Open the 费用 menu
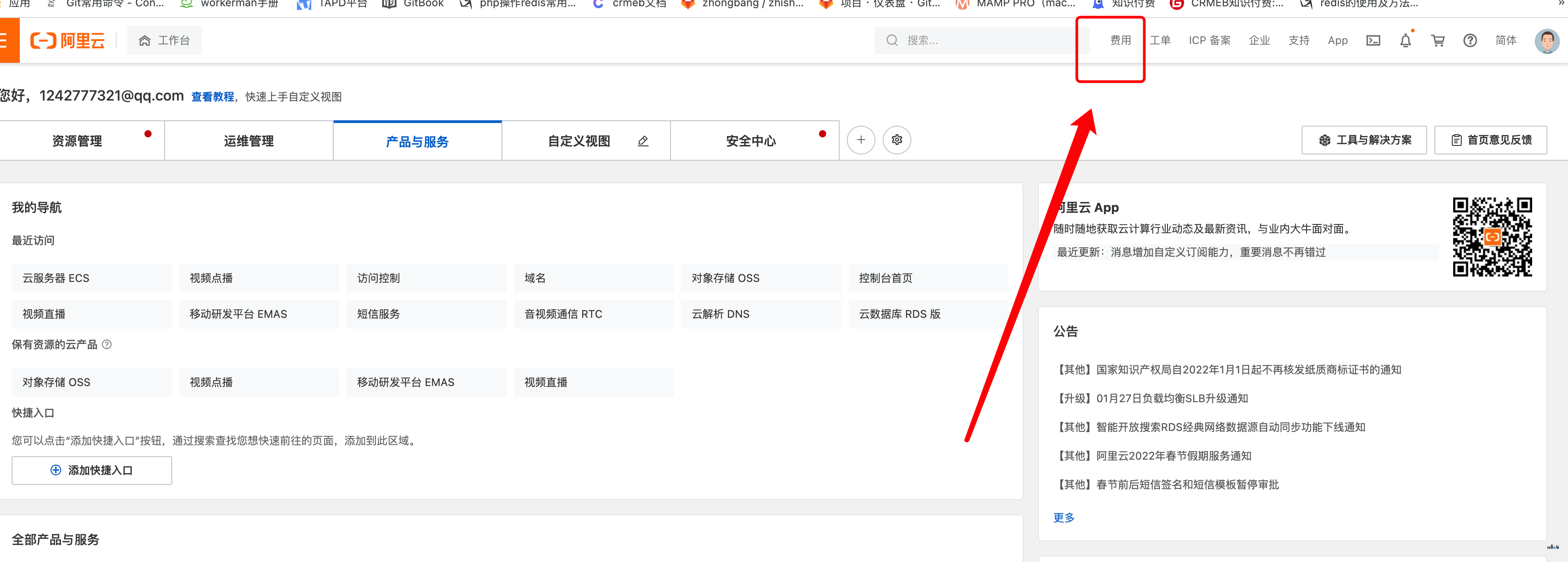1568x562 pixels. pos(1120,40)
